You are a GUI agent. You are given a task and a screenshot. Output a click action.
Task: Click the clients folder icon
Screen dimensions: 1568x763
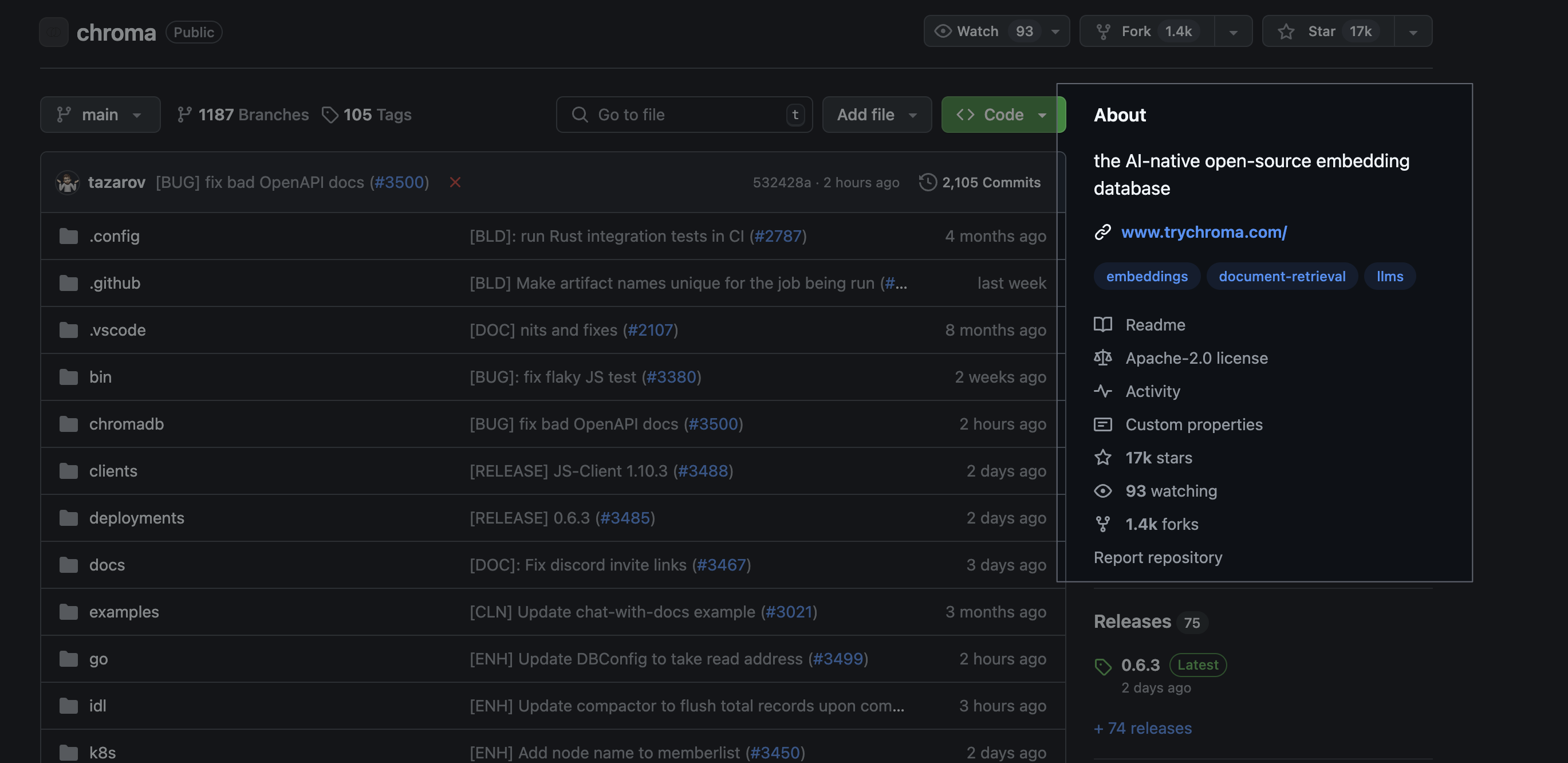[69, 471]
